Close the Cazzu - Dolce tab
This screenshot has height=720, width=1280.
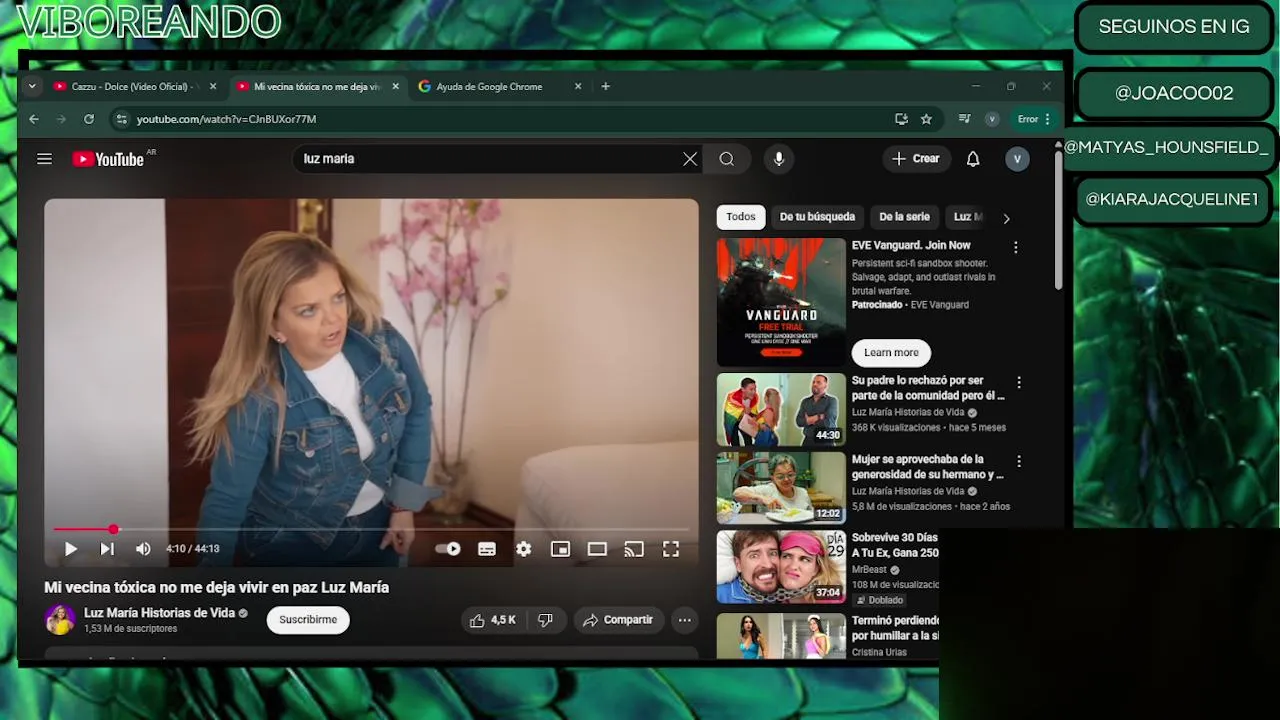click(x=213, y=87)
